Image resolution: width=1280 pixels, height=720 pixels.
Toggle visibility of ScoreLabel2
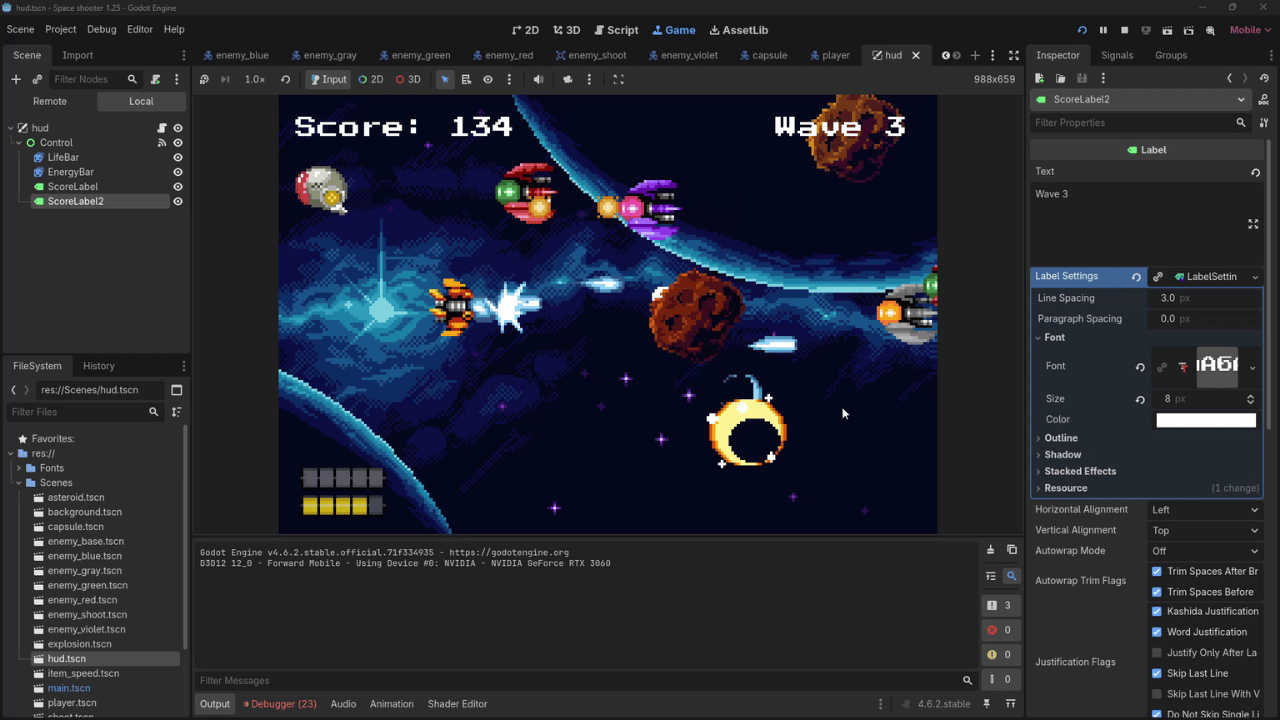coord(178,201)
